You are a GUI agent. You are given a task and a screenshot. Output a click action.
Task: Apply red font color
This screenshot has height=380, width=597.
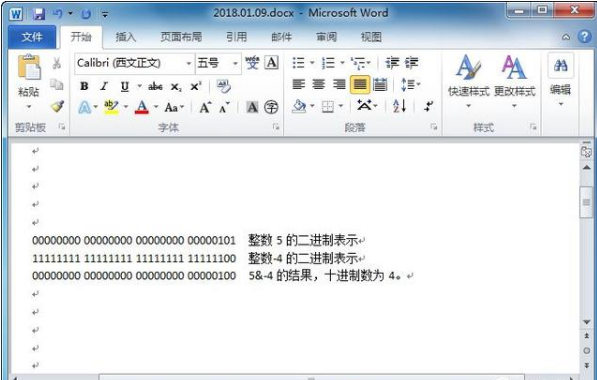pyautogui.click(x=142, y=107)
